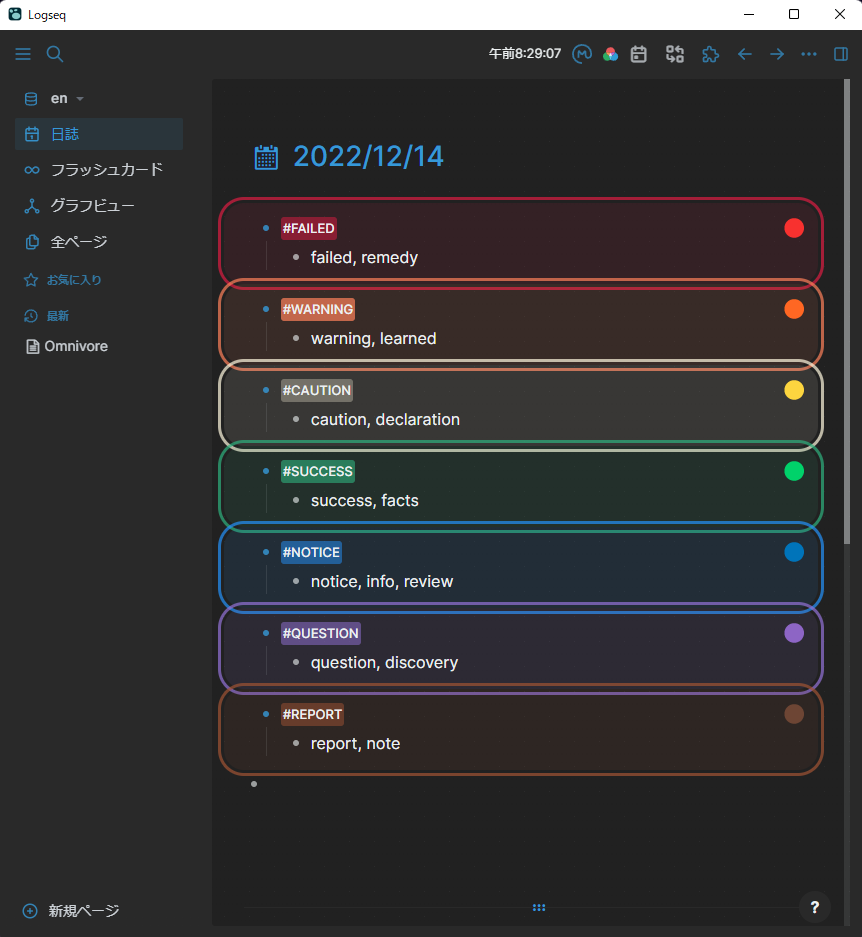Click the #REPORT tag

pos(312,715)
